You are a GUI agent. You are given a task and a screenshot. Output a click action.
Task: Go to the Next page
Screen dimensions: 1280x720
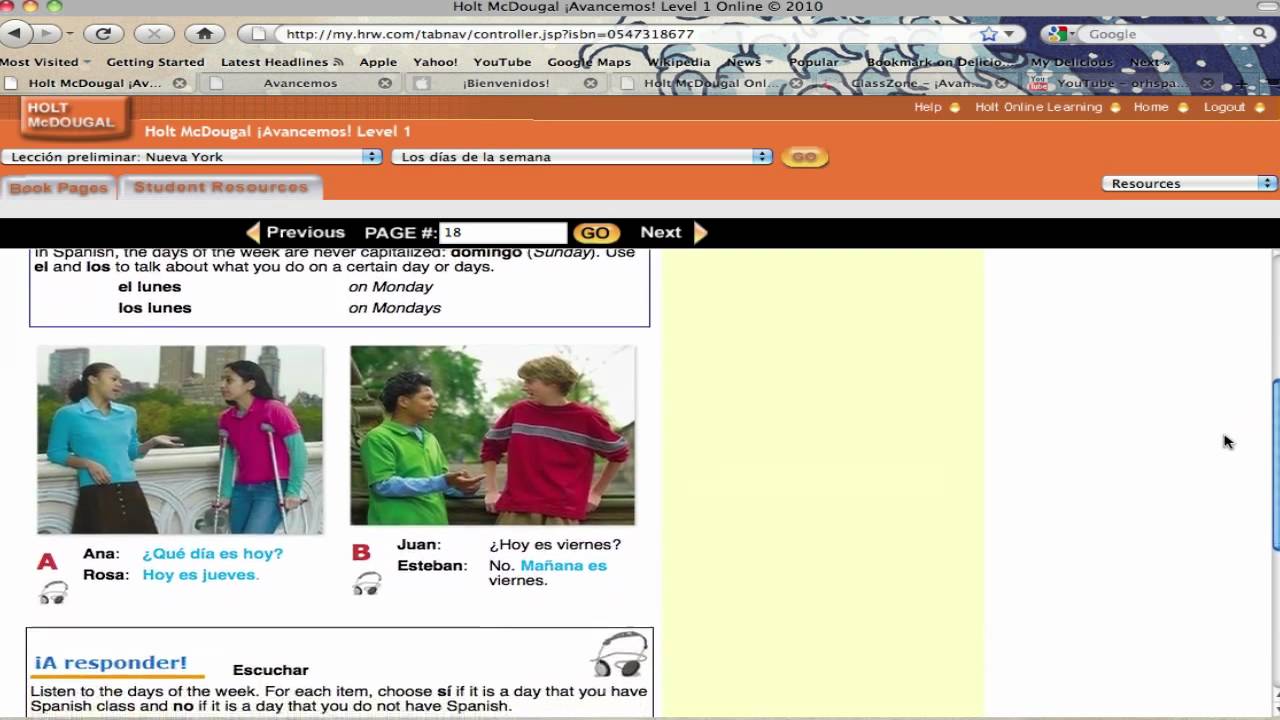pos(661,232)
